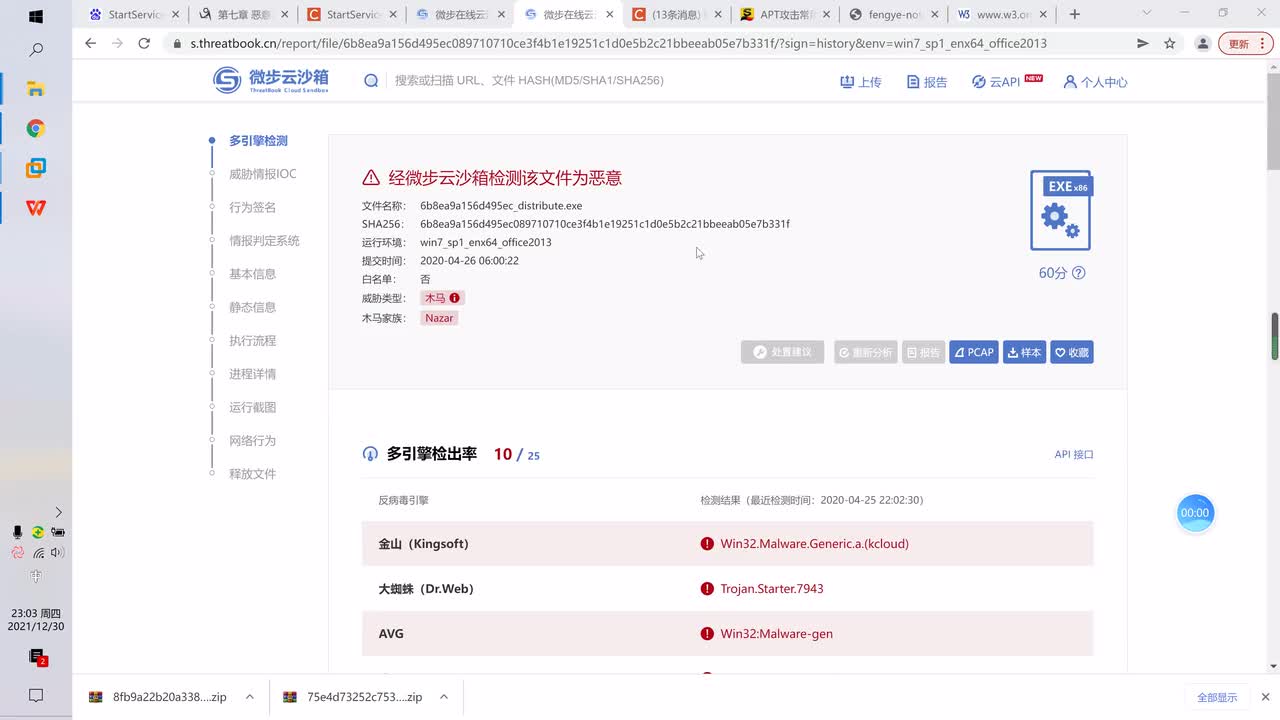This screenshot has height=720, width=1280.
Task: Expand menu for 8fb9a22b20a338 zip download
Action: tap(250, 697)
